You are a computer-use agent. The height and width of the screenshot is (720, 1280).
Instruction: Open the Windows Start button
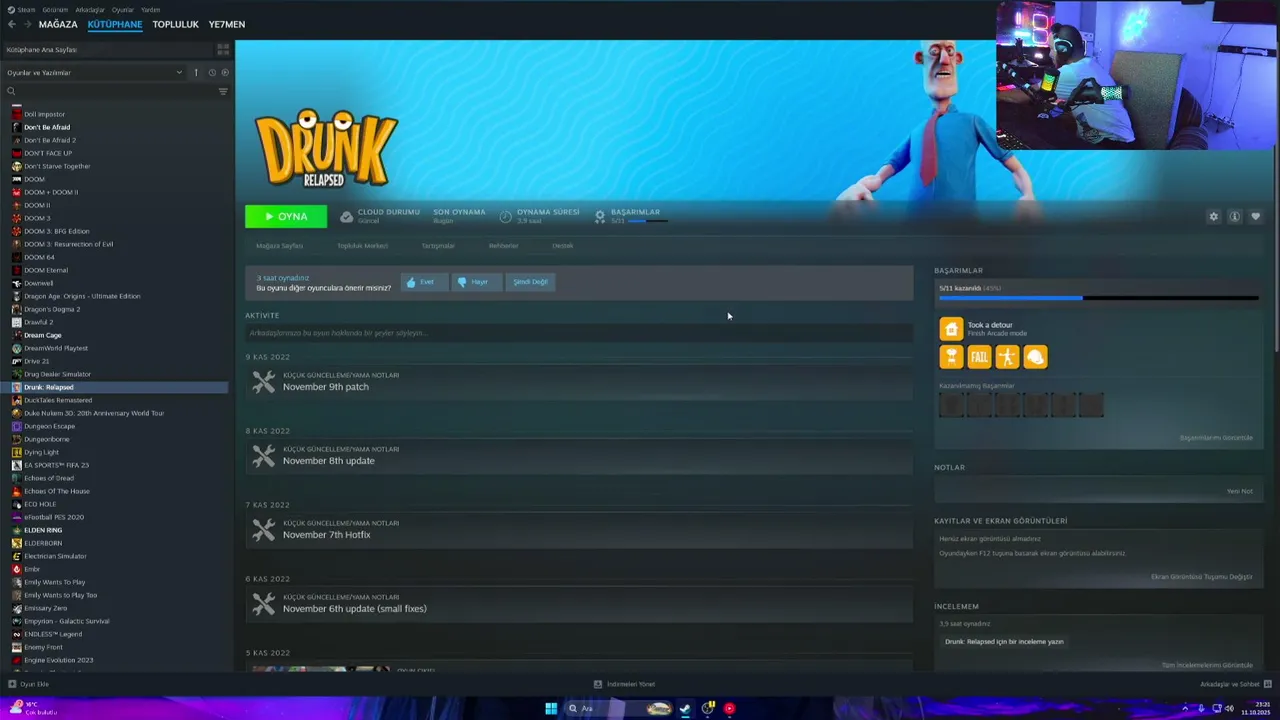pyautogui.click(x=551, y=708)
